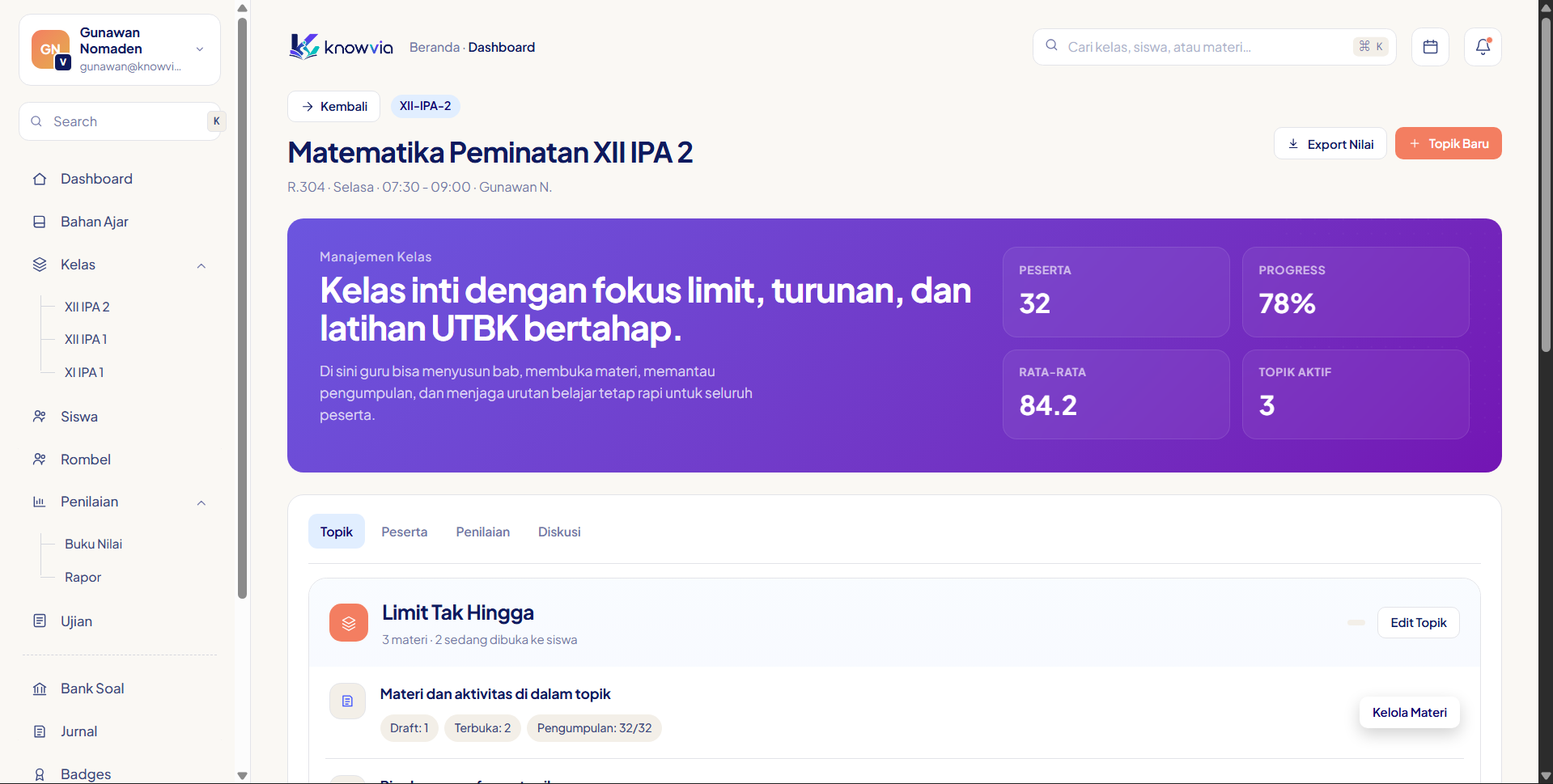Click the Draft: 1 chip
This screenshot has width=1553, height=784.
tap(409, 728)
